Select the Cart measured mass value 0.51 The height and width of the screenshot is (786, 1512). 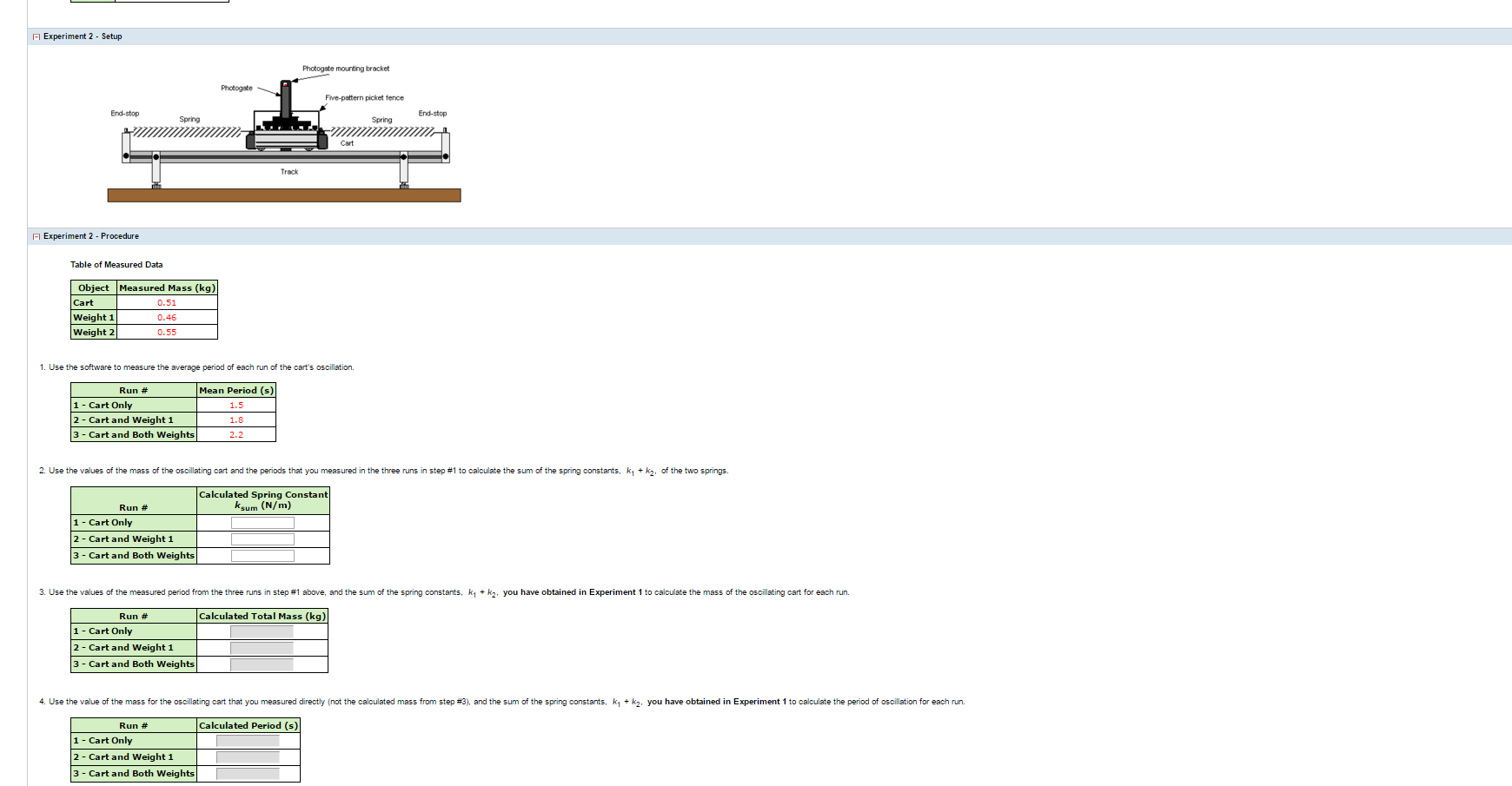click(x=167, y=303)
